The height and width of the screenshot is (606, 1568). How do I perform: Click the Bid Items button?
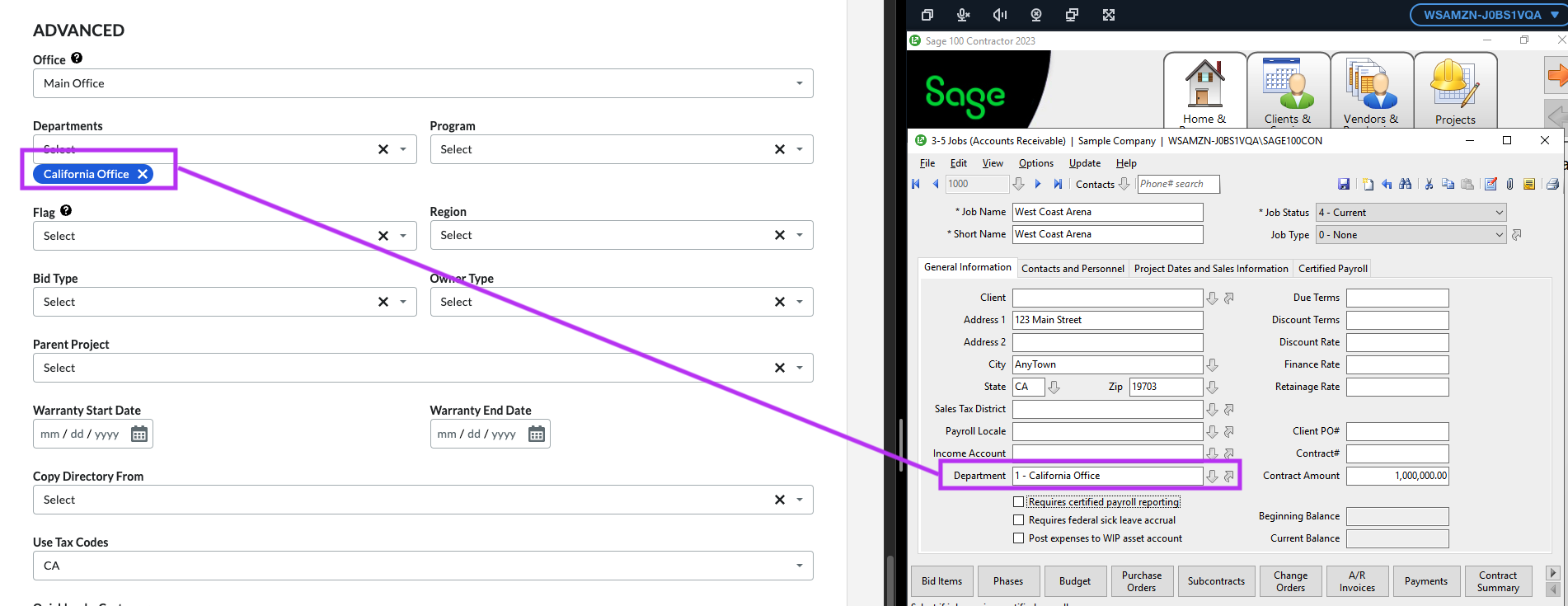pos(941,581)
